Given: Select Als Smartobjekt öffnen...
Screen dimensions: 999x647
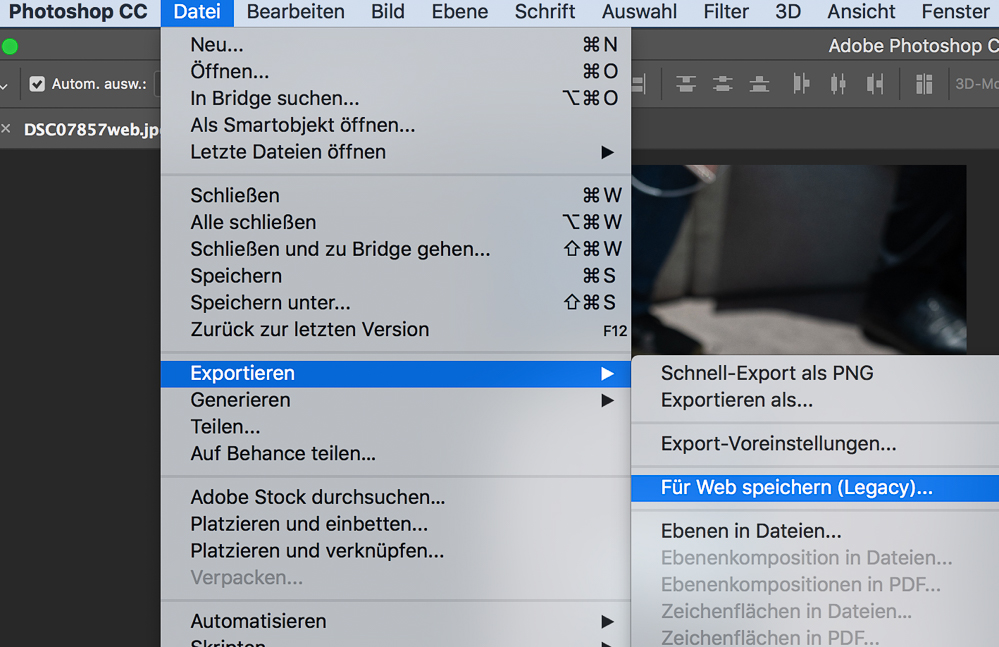Looking at the screenshot, I should tap(396, 125).
